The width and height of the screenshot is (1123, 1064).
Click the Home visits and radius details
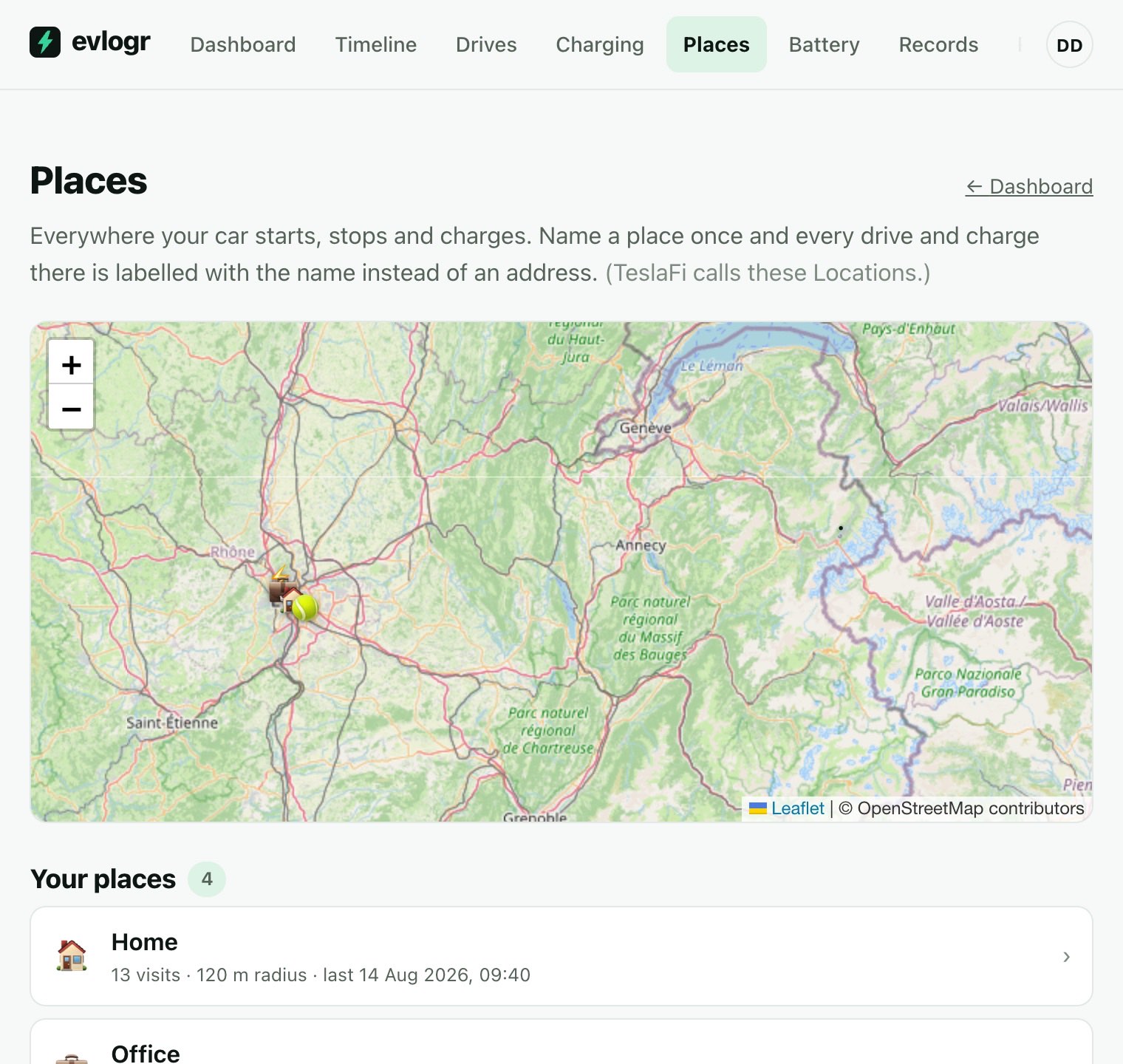[x=321, y=975]
